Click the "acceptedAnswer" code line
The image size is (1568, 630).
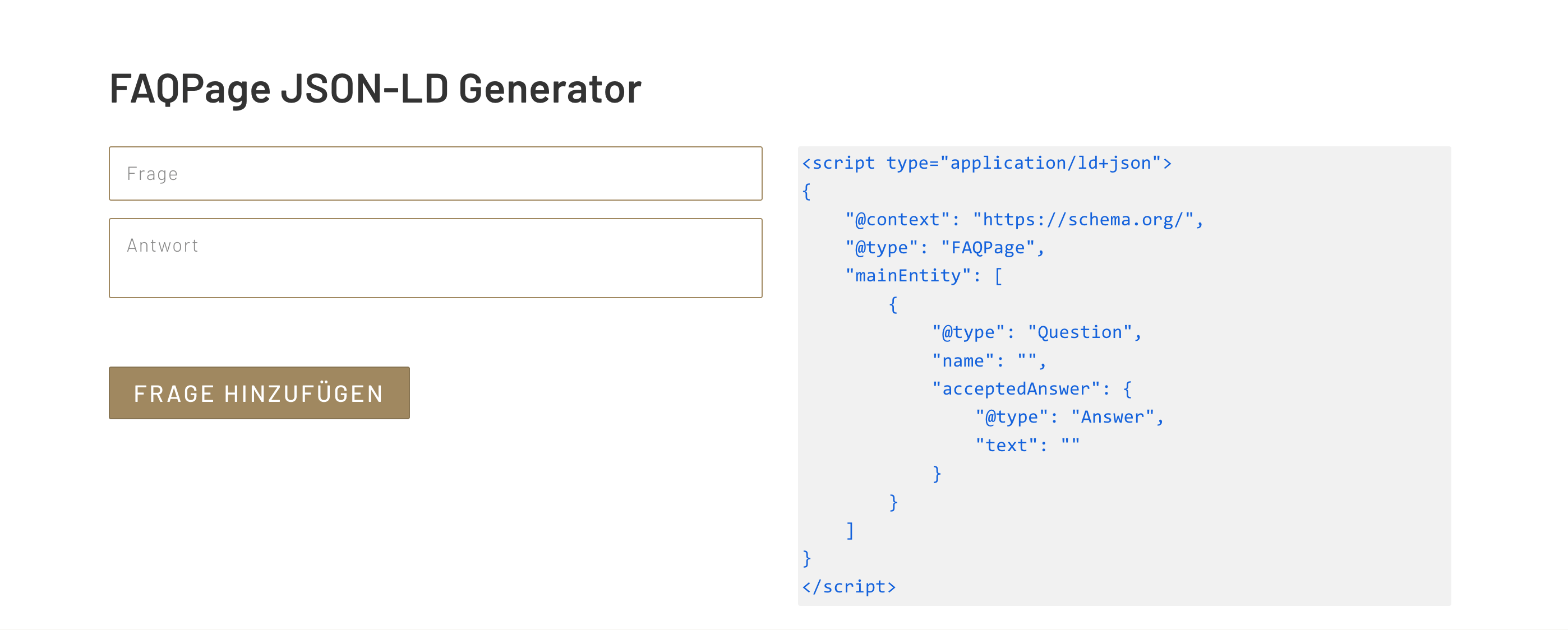(x=1032, y=388)
